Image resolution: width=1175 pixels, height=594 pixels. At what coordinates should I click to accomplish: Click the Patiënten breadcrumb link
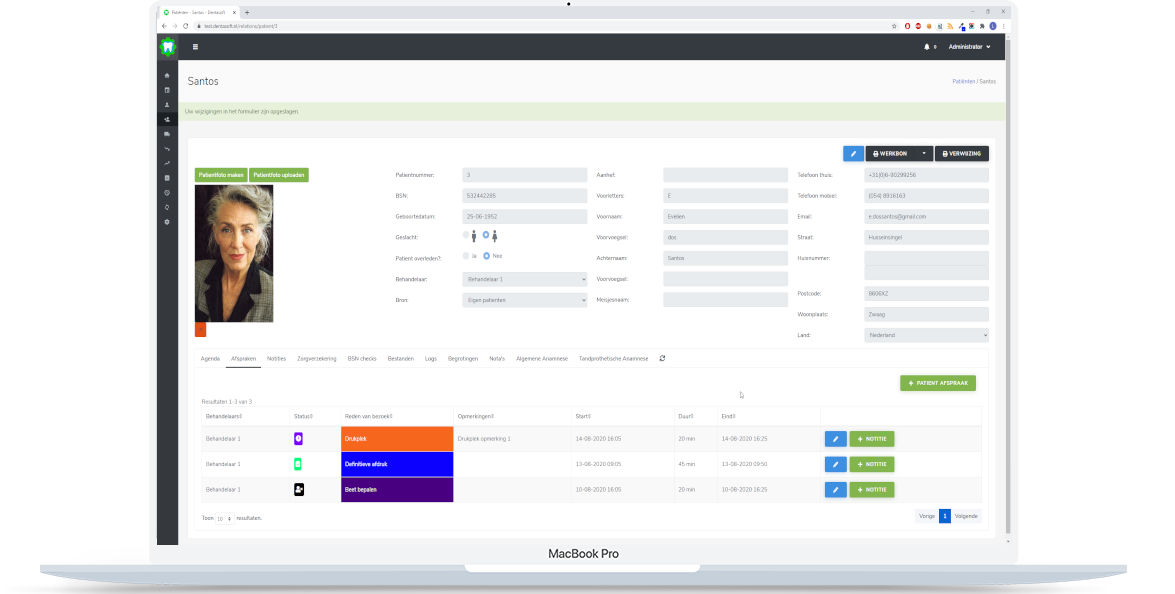963,81
